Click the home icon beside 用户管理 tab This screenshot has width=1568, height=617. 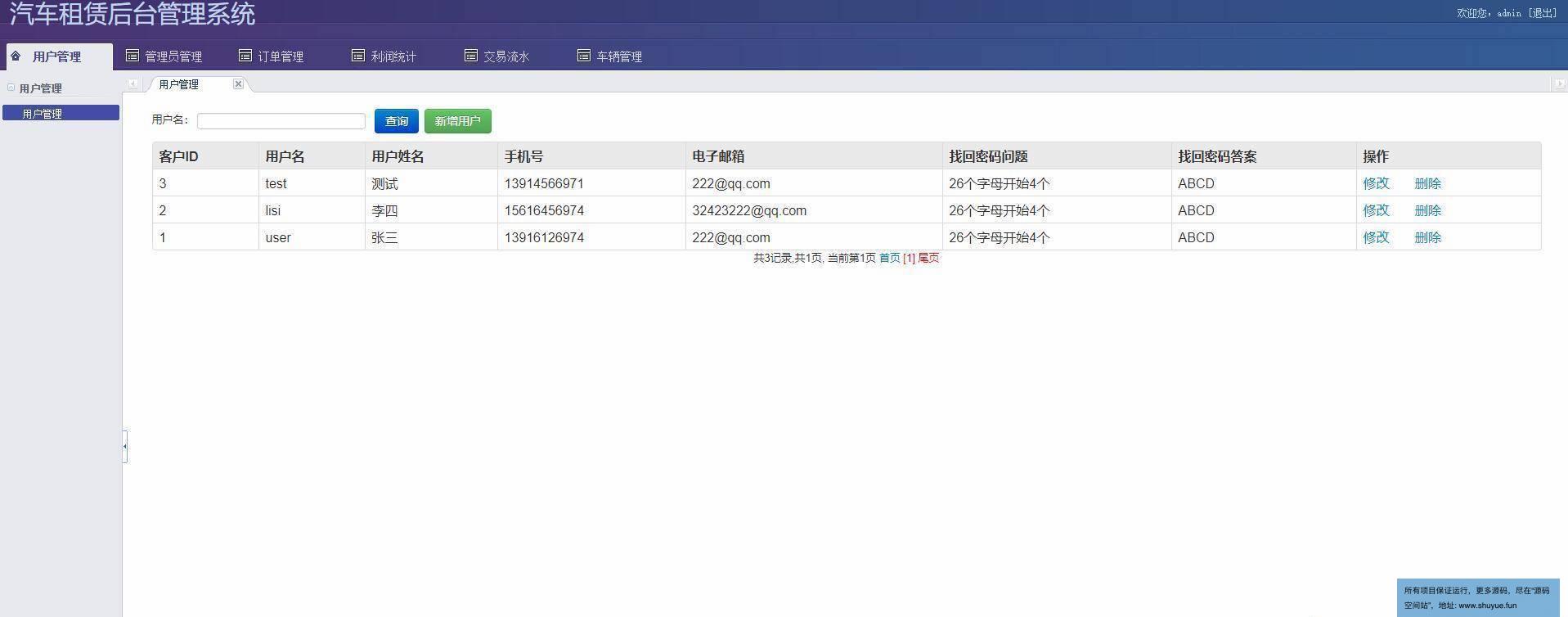coord(16,56)
